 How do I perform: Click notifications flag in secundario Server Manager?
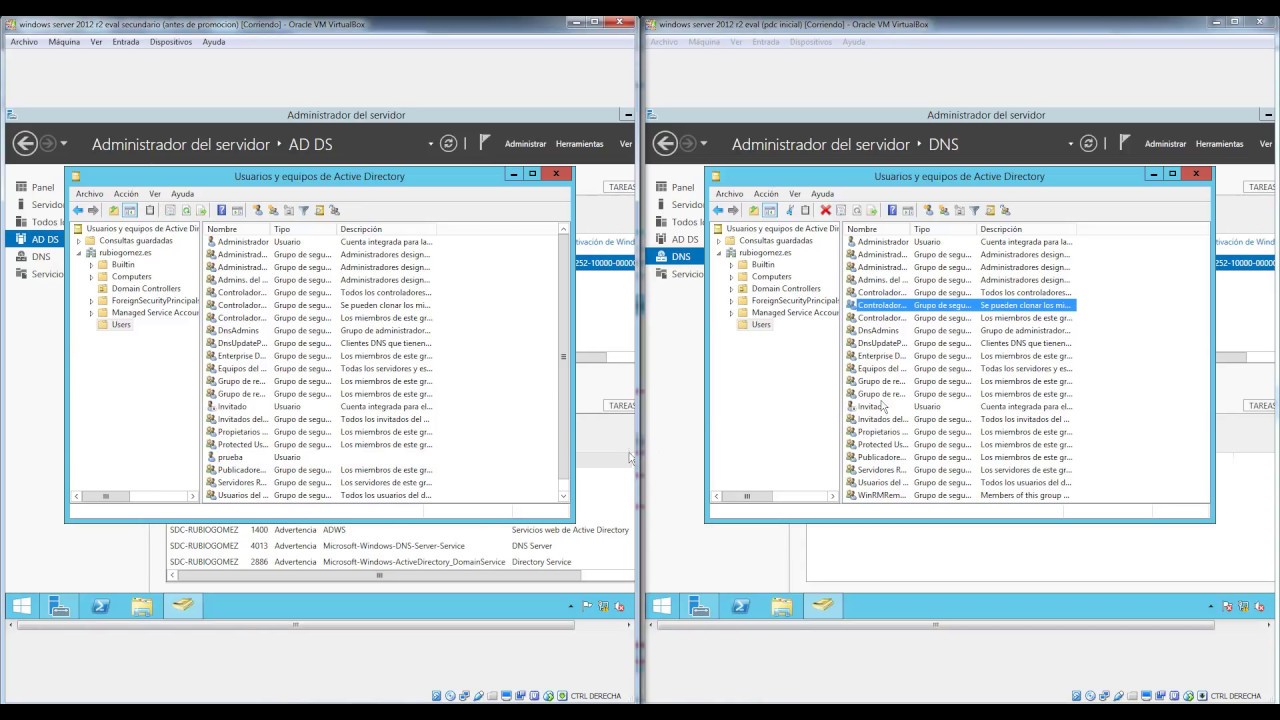tap(484, 143)
